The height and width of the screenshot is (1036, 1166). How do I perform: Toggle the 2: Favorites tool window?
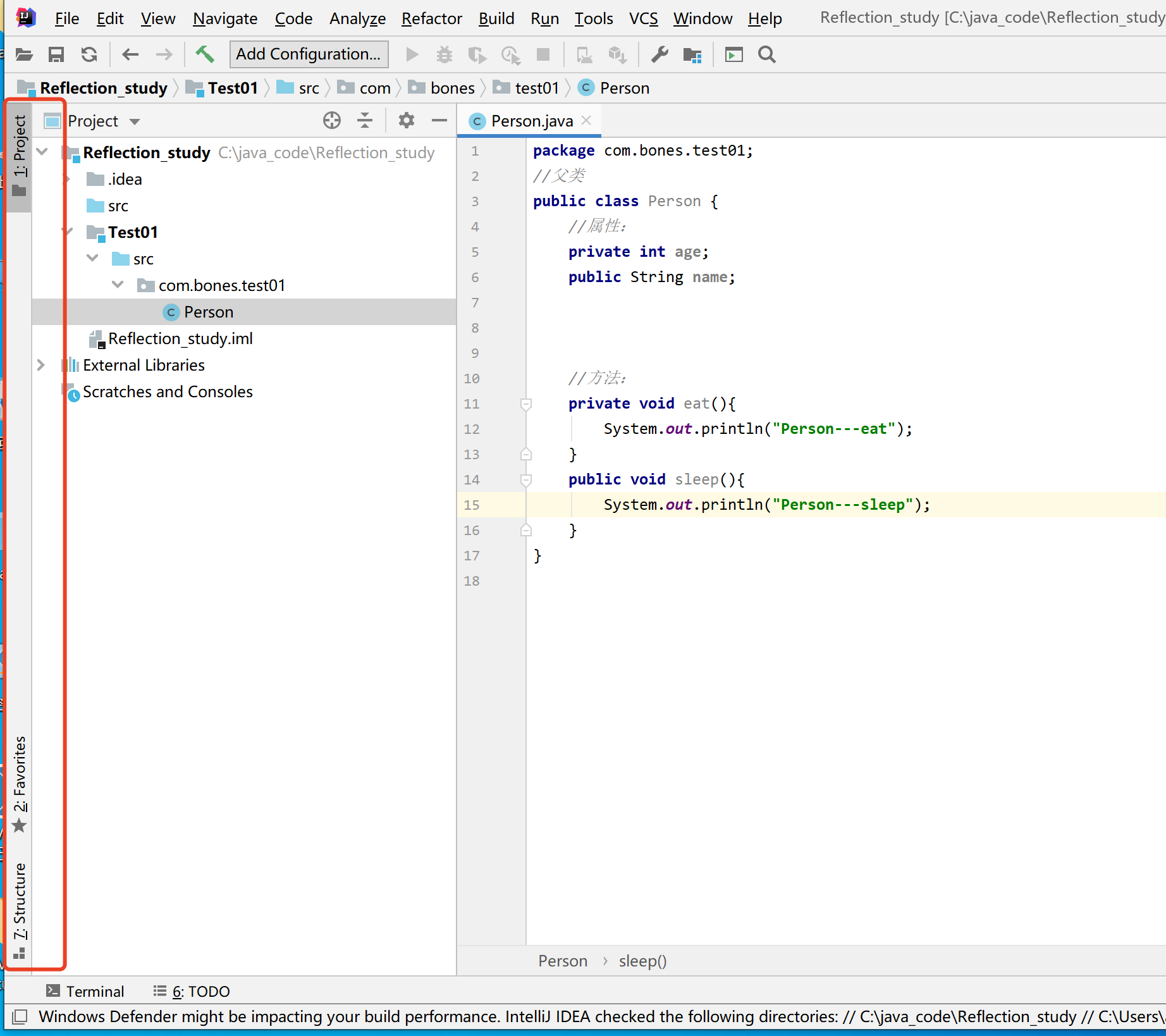click(x=20, y=783)
